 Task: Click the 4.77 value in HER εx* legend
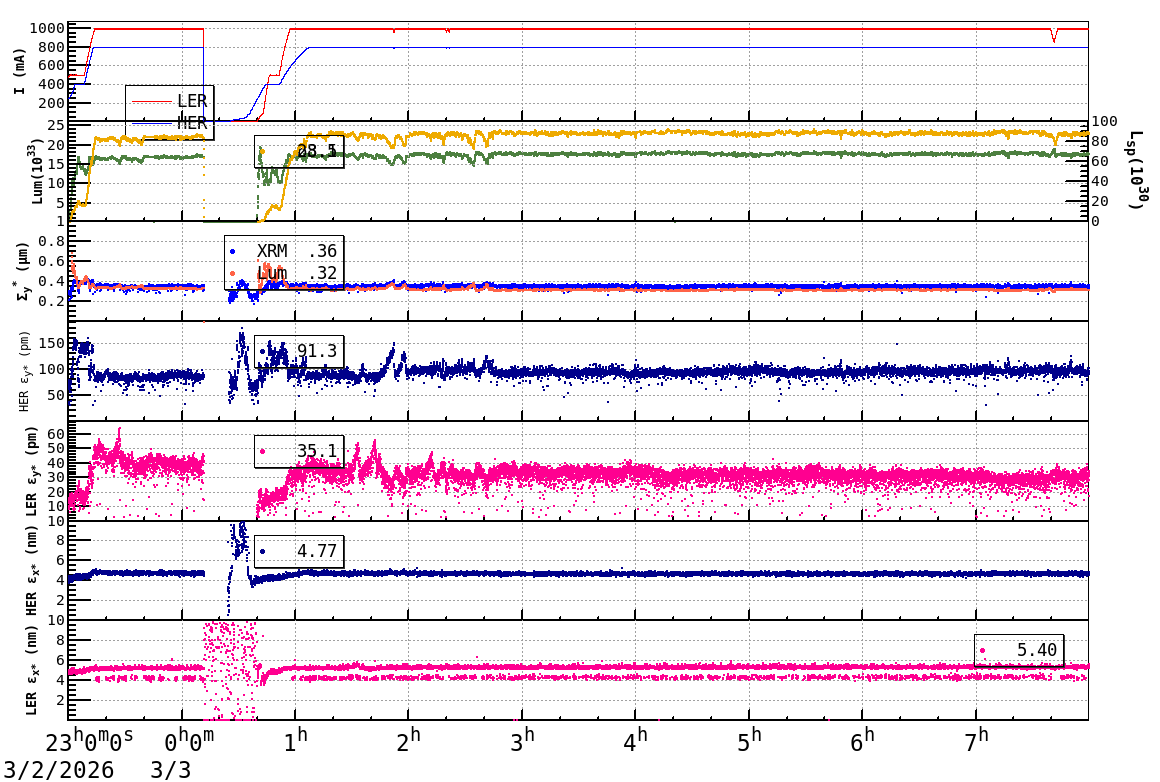tap(317, 551)
